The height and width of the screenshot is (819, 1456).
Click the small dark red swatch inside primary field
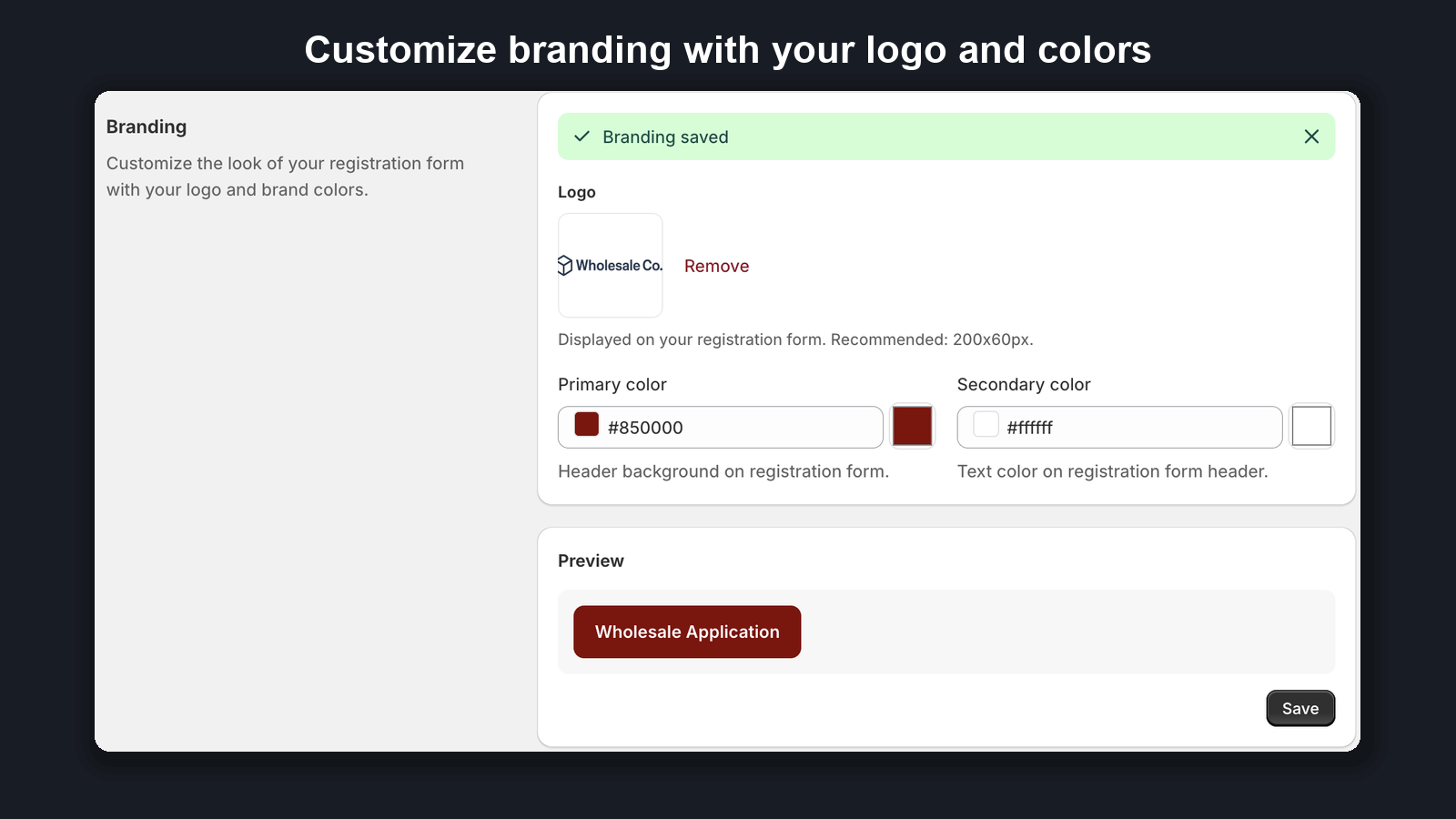click(x=587, y=424)
